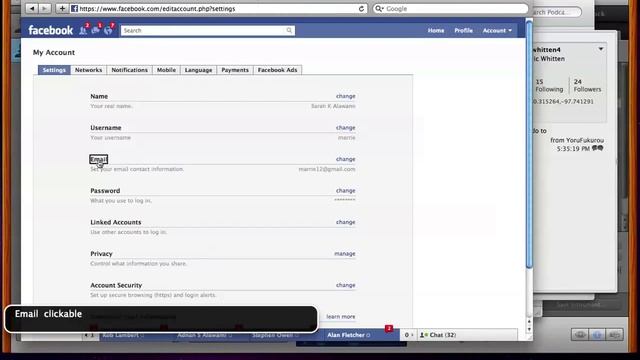
Task: Click the URL address bar
Action: click(x=218, y=9)
